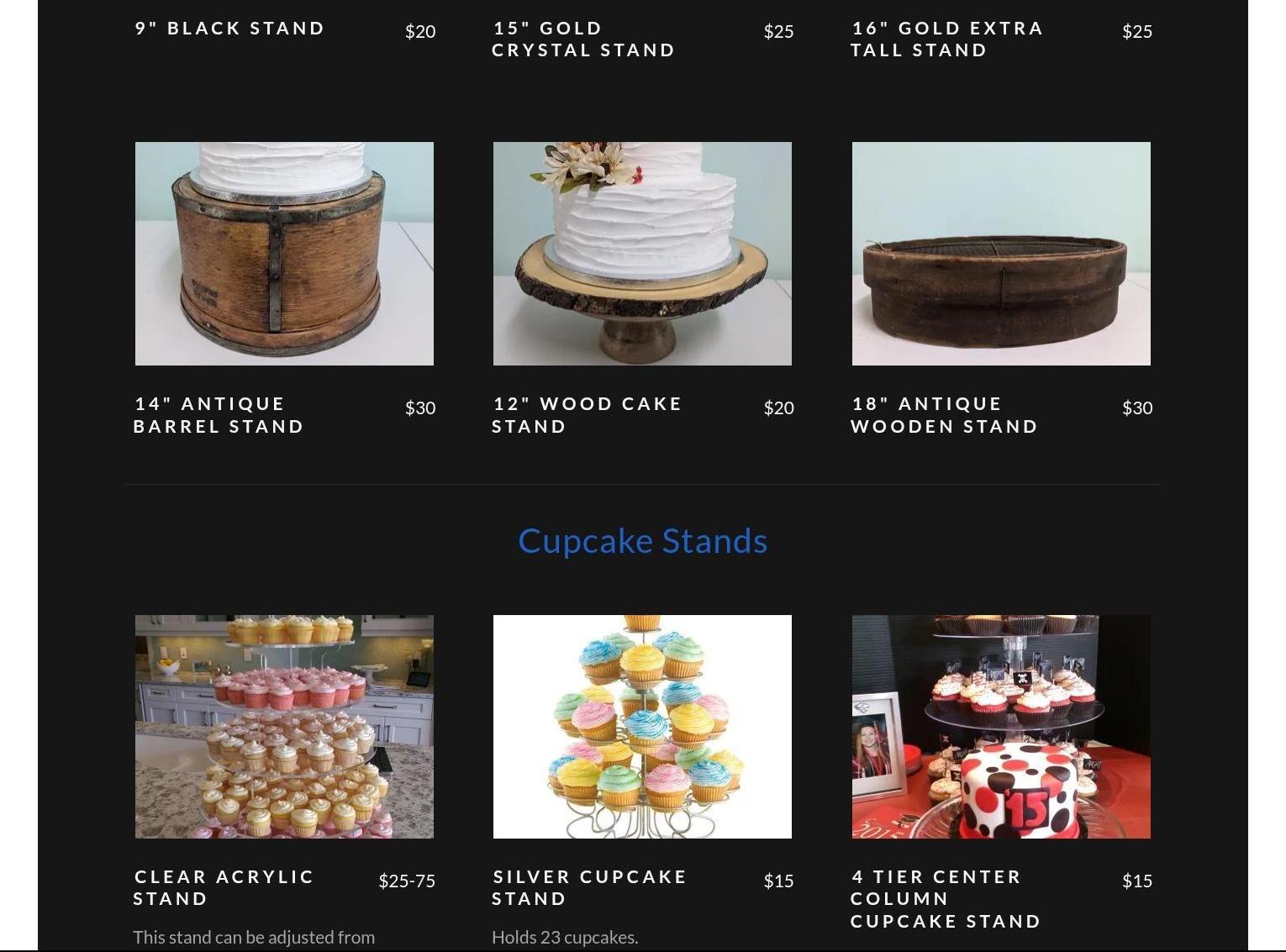Screen dimensions: 1286x952
Task: Open the 18" Antique Wooden Stand photo
Action: 1001,254
